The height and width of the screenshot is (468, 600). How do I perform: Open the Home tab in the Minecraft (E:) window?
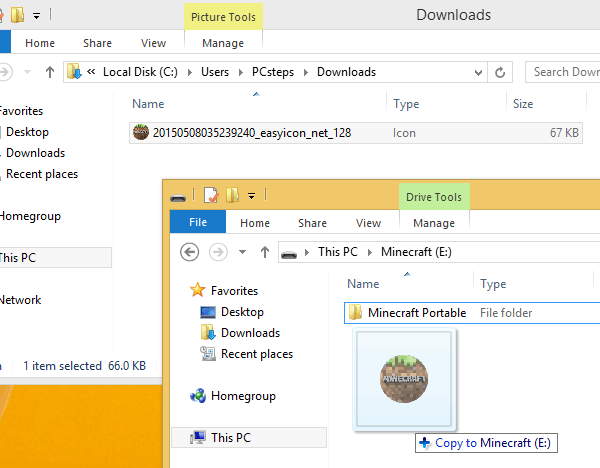[x=255, y=223]
